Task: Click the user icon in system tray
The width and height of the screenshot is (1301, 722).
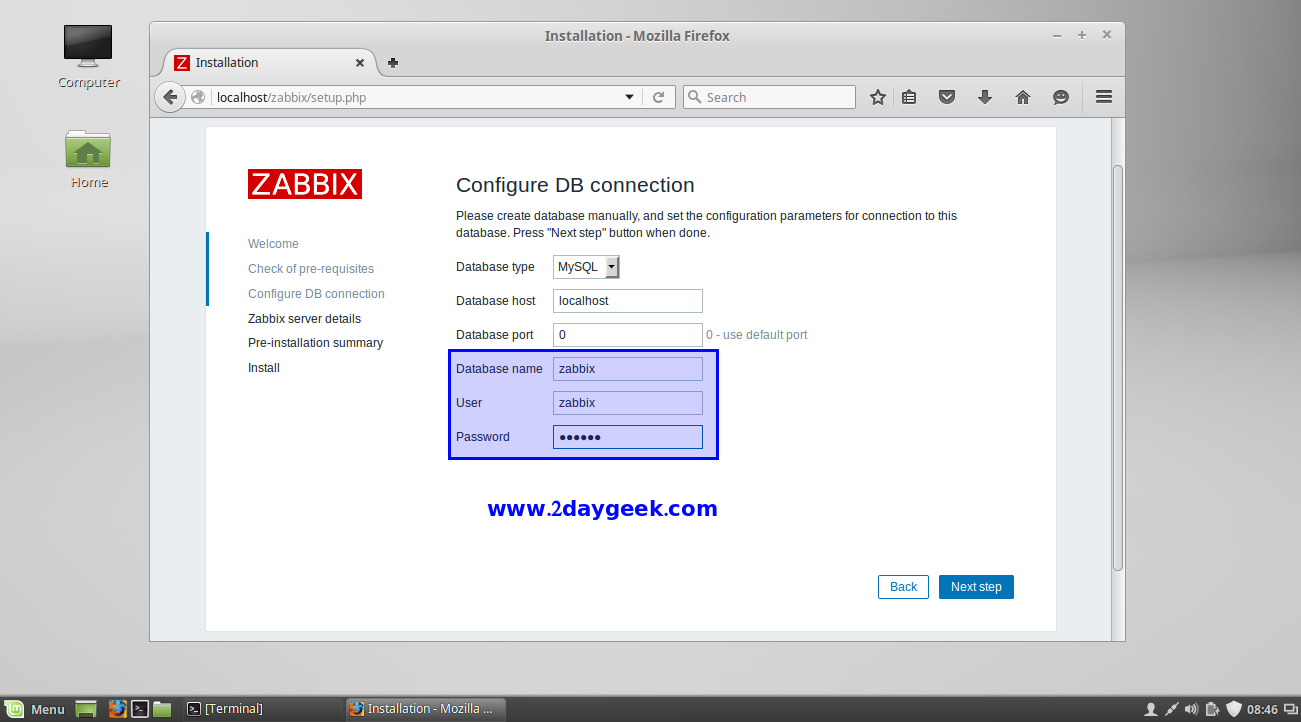Action: (1151, 710)
